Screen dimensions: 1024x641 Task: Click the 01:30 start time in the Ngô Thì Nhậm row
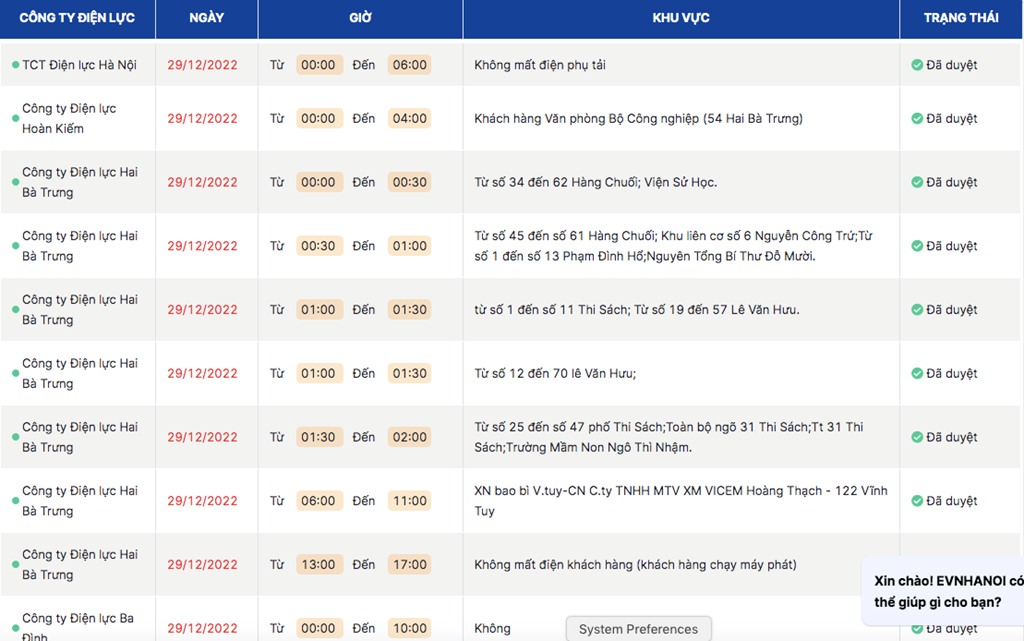(x=318, y=437)
